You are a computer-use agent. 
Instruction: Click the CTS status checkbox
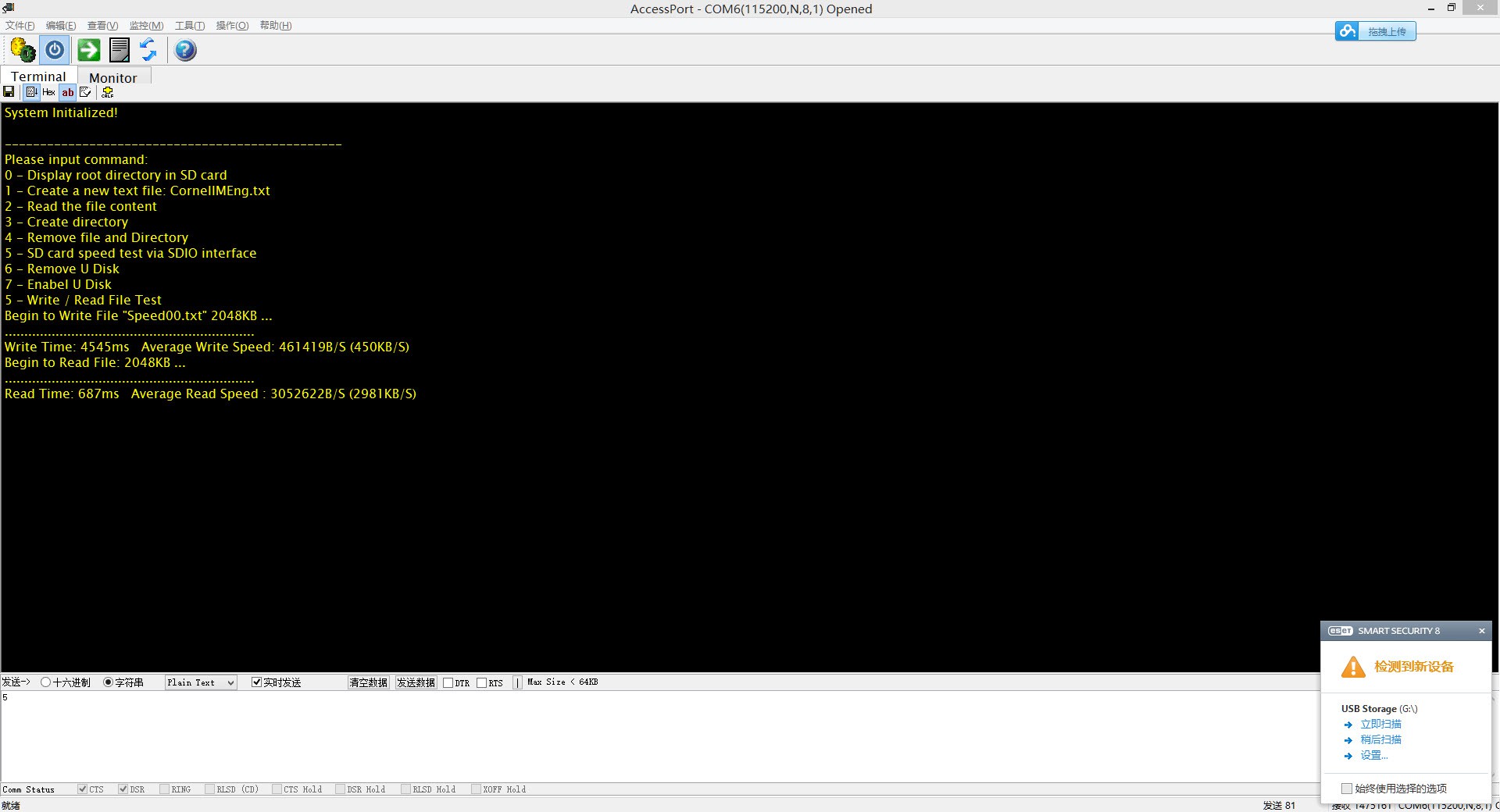click(x=82, y=789)
